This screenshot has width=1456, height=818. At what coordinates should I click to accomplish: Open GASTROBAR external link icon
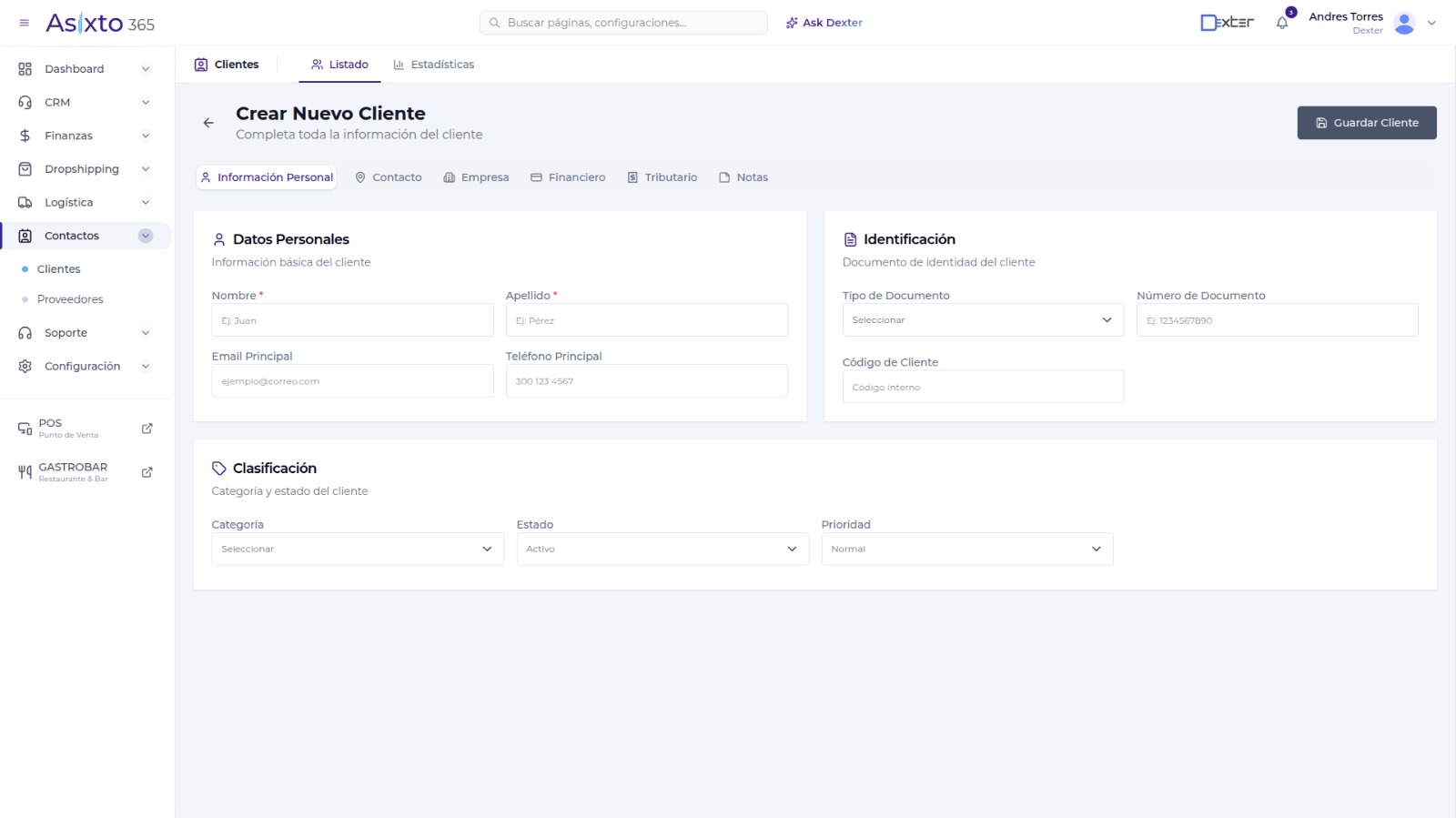pos(147,472)
